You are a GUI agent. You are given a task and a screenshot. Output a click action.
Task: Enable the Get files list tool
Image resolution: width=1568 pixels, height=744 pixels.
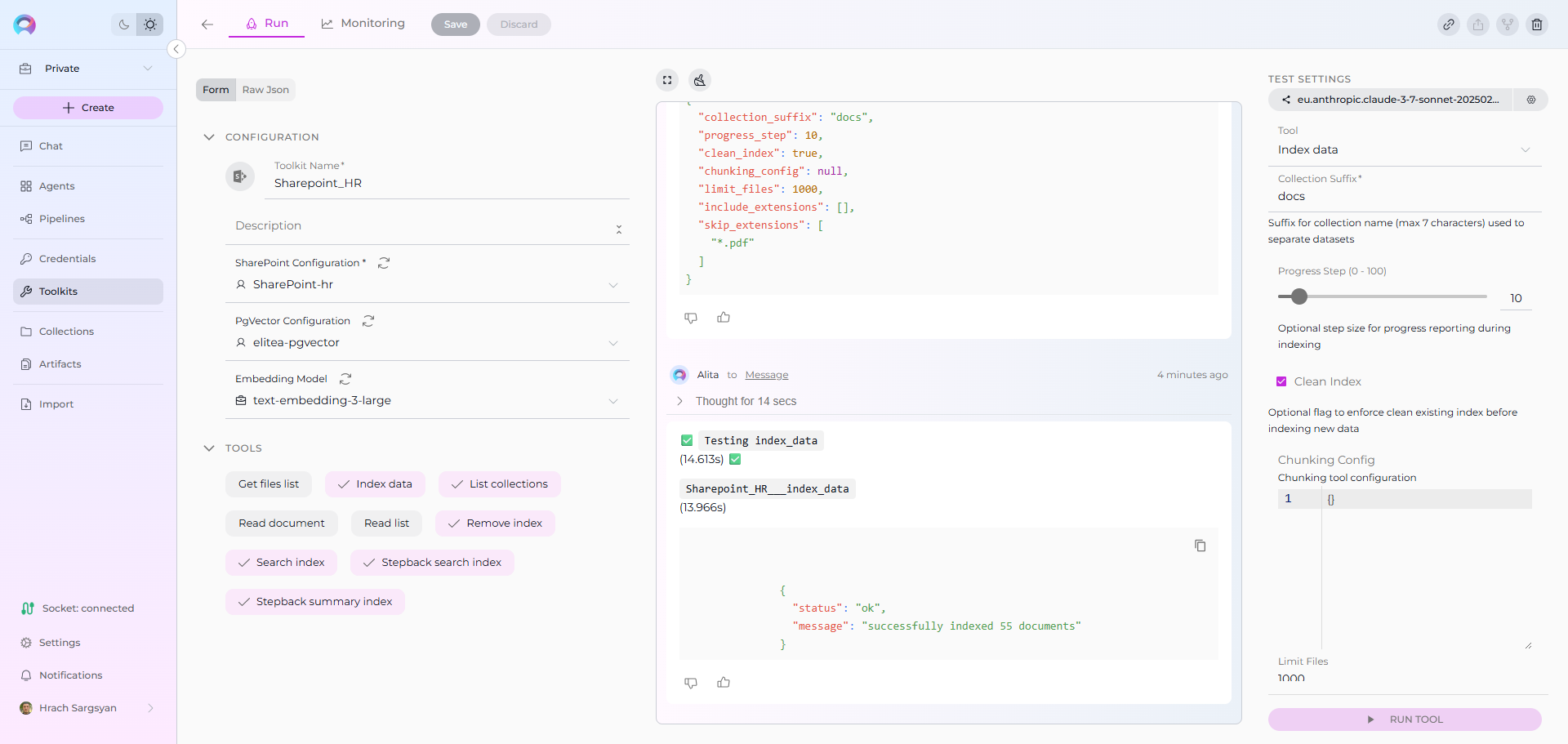(x=269, y=484)
